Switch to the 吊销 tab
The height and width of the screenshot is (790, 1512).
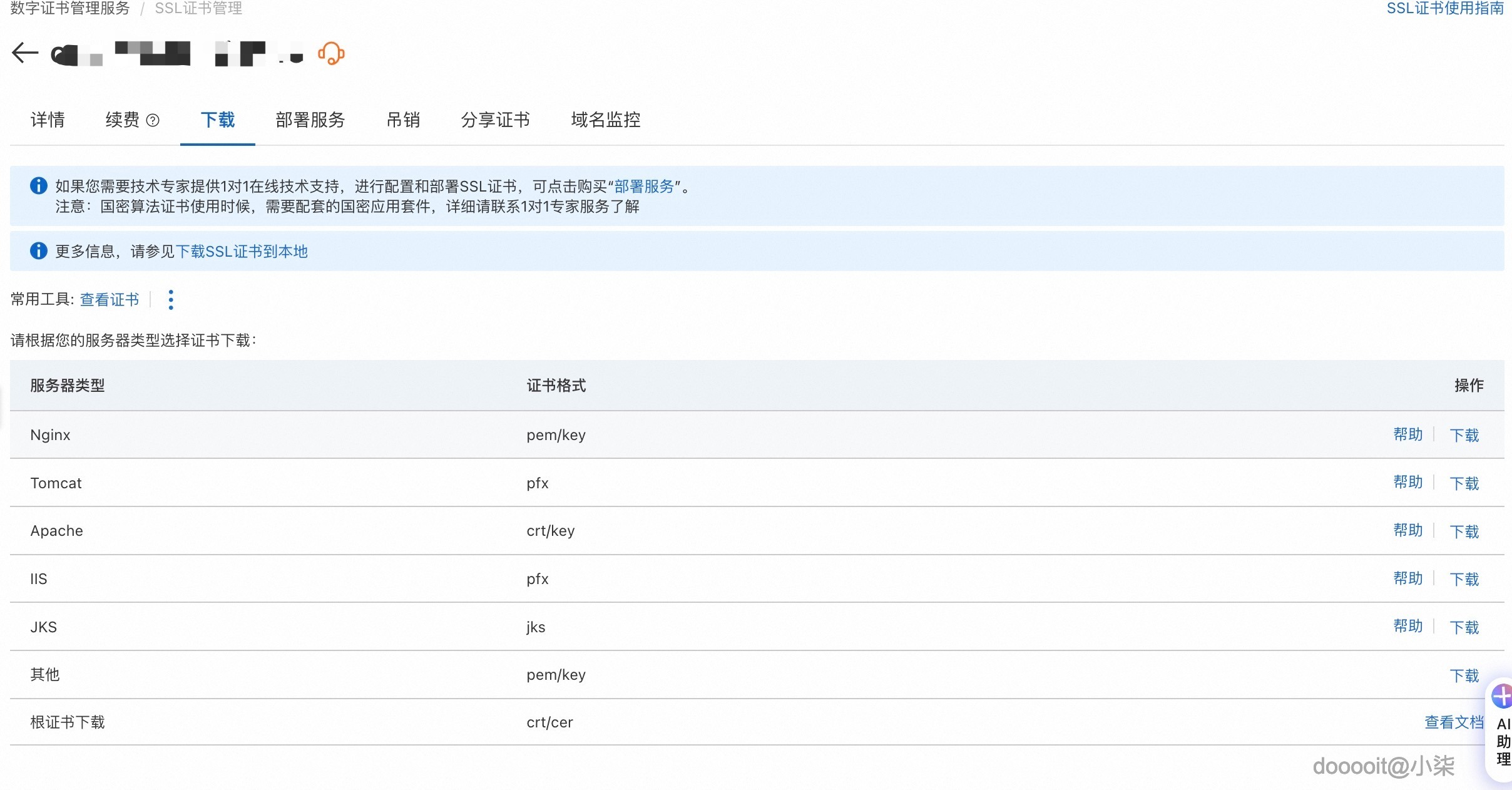point(403,120)
